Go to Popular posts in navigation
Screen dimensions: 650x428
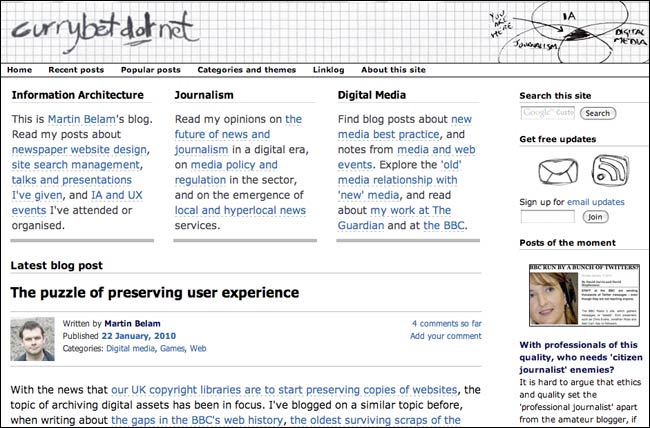point(151,70)
